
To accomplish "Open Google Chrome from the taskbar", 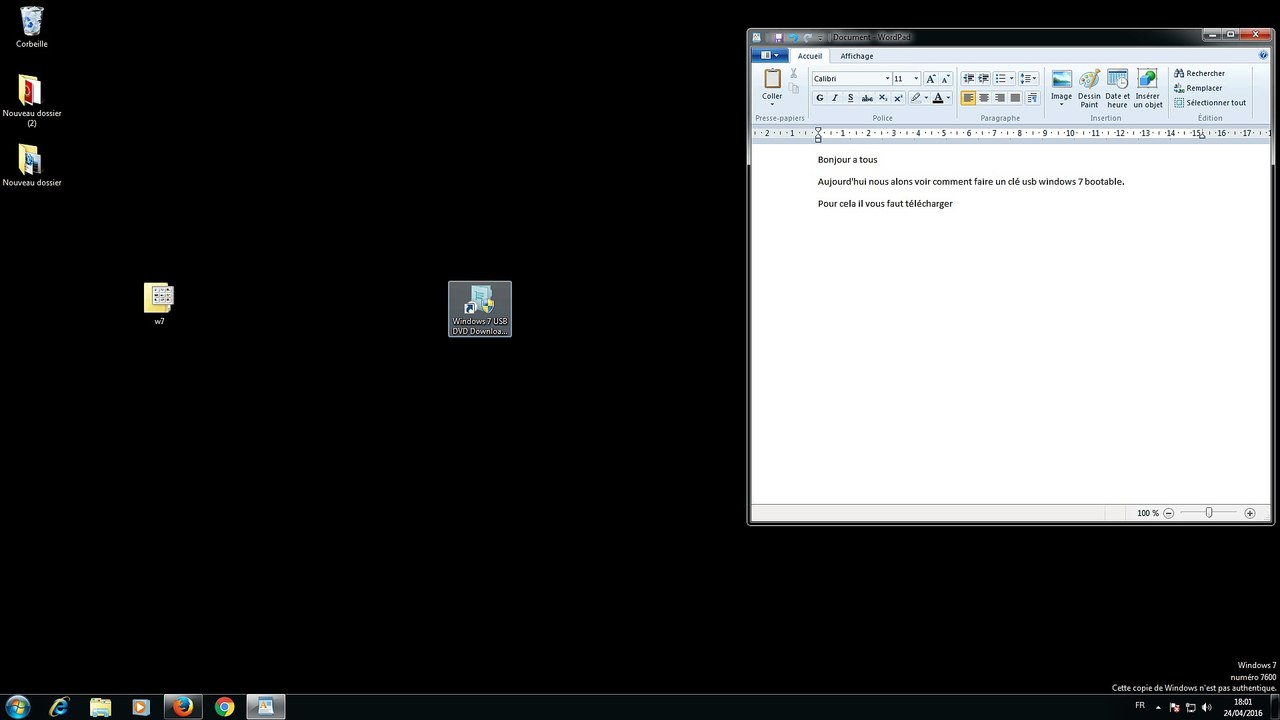I will click(224, 707).
